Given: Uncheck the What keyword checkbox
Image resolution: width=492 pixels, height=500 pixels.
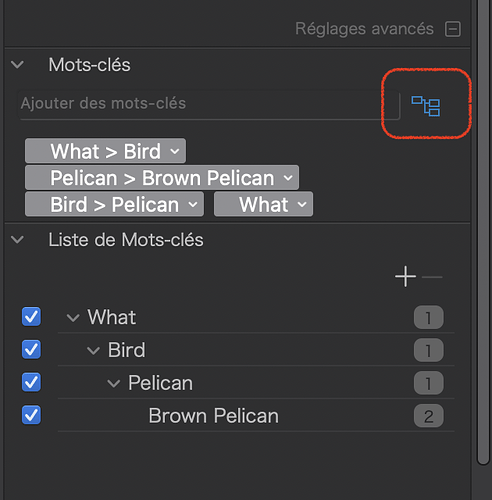Looking at the screenshot, I should 31,316.
